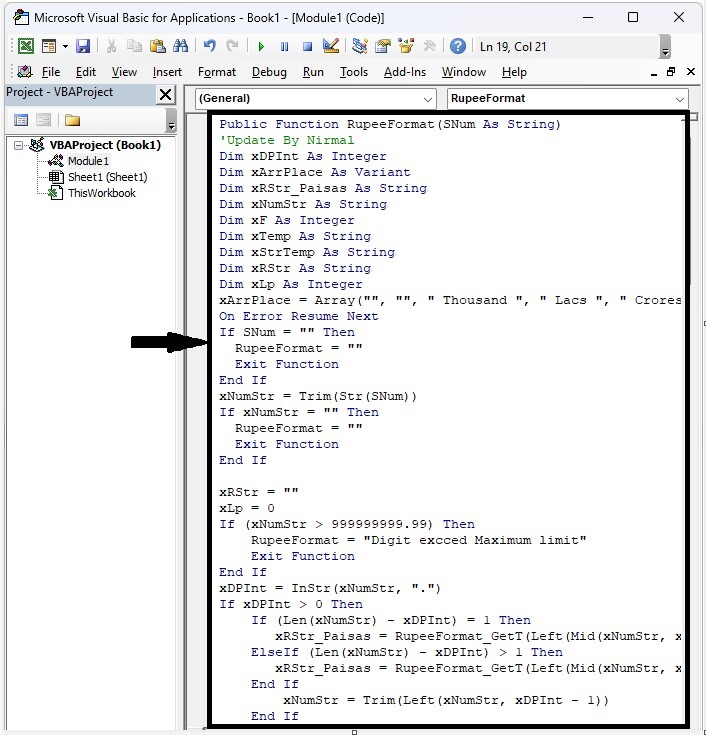This screenshot has width=706, height=735.
Task: Click the line xDPInt = InStr(xNumStr, ".")
Action: point(330,588)
